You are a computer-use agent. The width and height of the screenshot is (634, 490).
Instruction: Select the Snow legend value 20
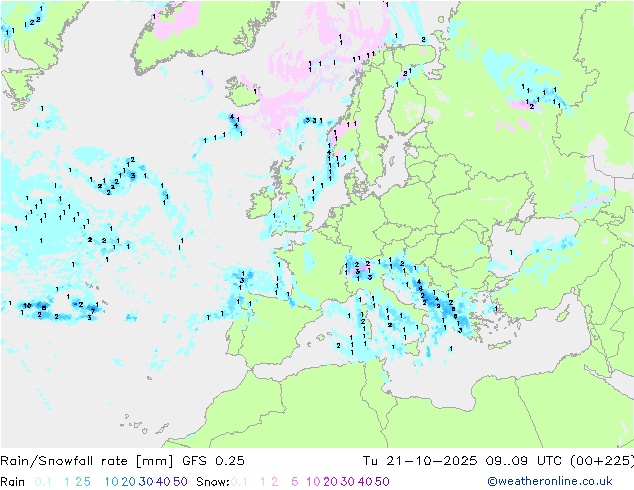pyautogui.click(x=330, y=482)
